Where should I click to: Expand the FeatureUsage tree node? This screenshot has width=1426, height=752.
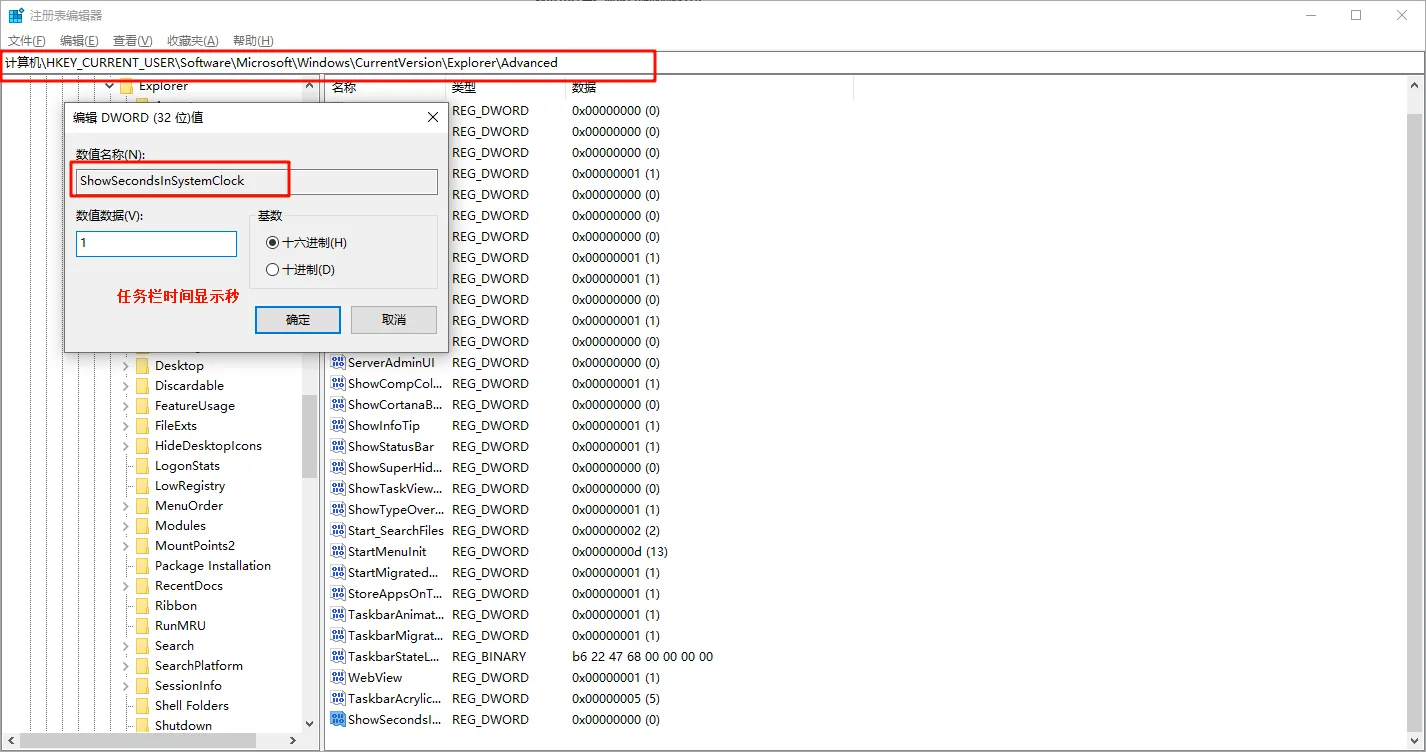pos(126,406)
